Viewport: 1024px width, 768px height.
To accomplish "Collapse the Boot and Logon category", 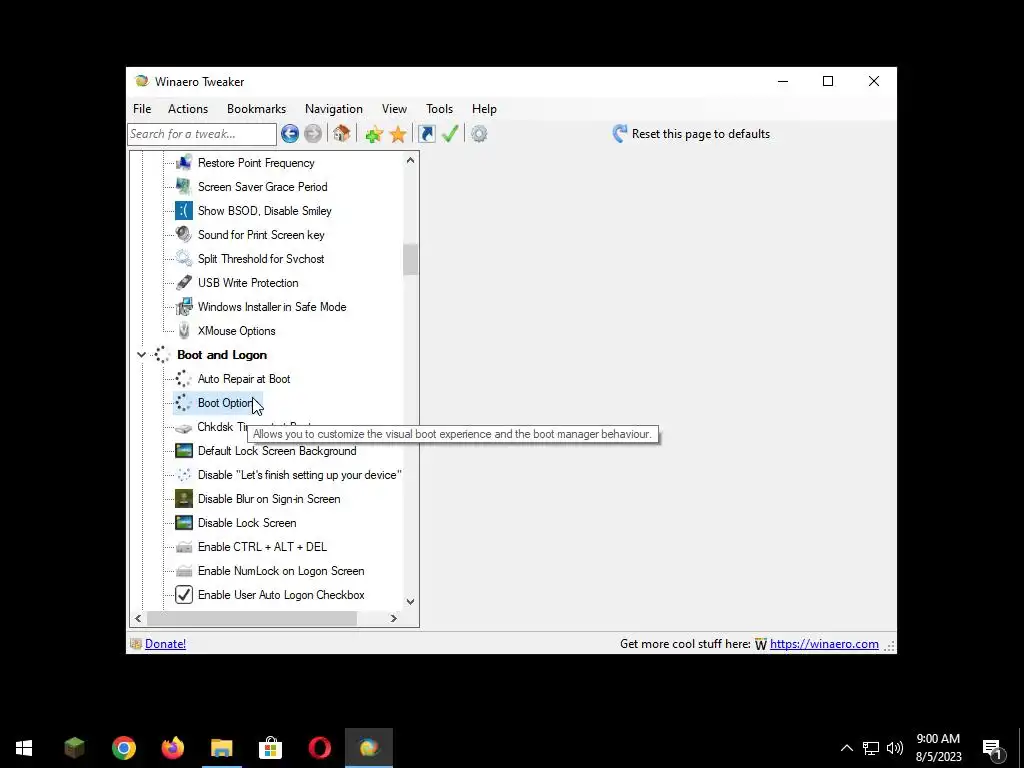I will tap(141, 355).
